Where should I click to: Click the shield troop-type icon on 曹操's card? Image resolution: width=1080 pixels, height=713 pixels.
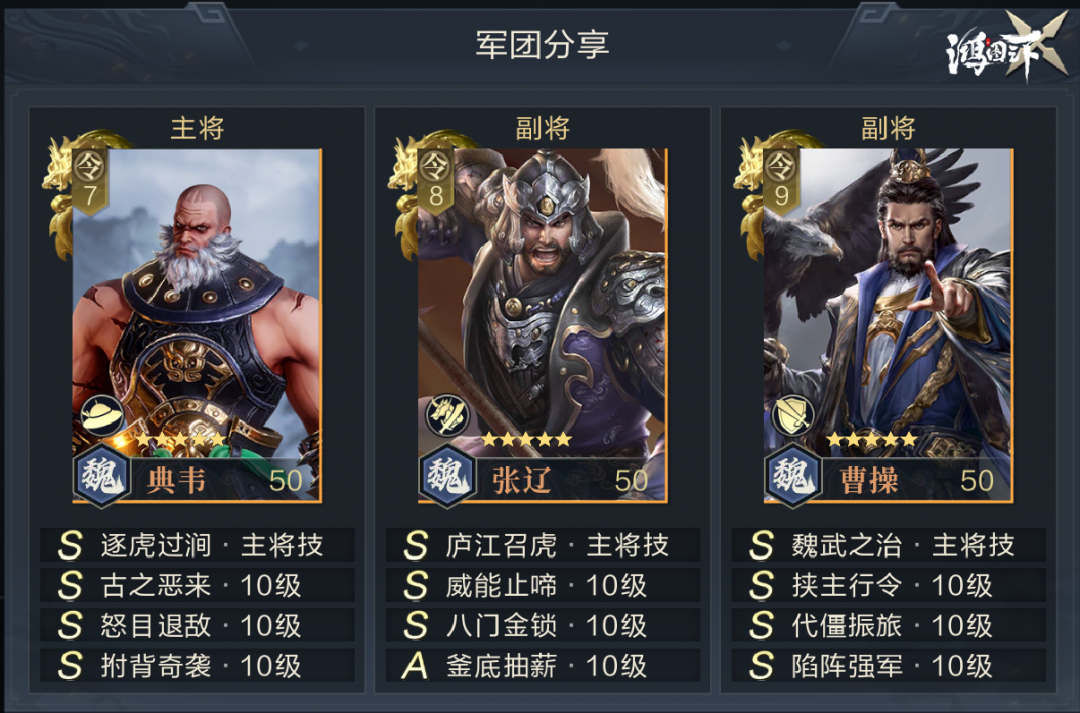[793, 415]
